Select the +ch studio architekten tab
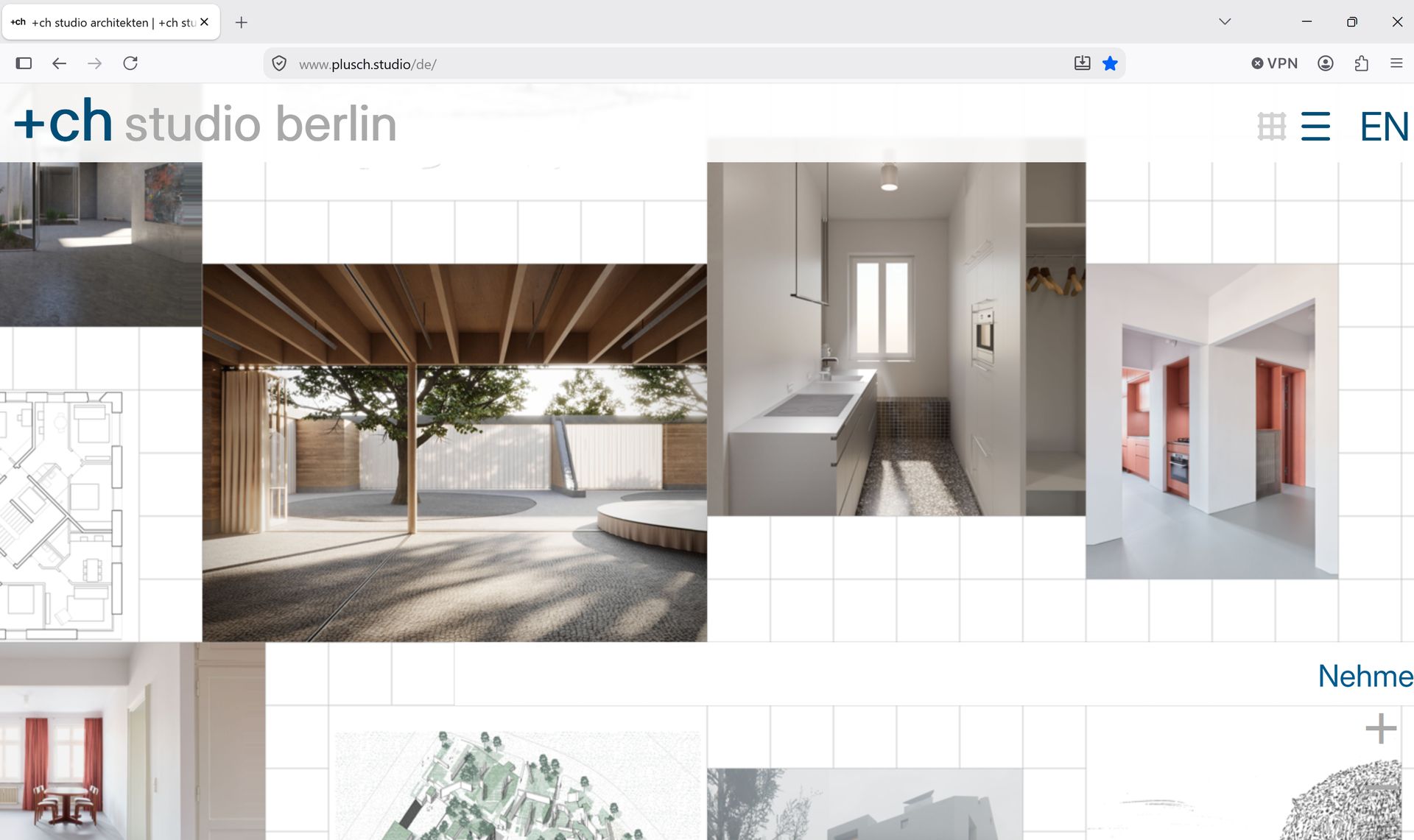Image resolution: width=1414 pixels, height=840 pixels. coord(110,22)
